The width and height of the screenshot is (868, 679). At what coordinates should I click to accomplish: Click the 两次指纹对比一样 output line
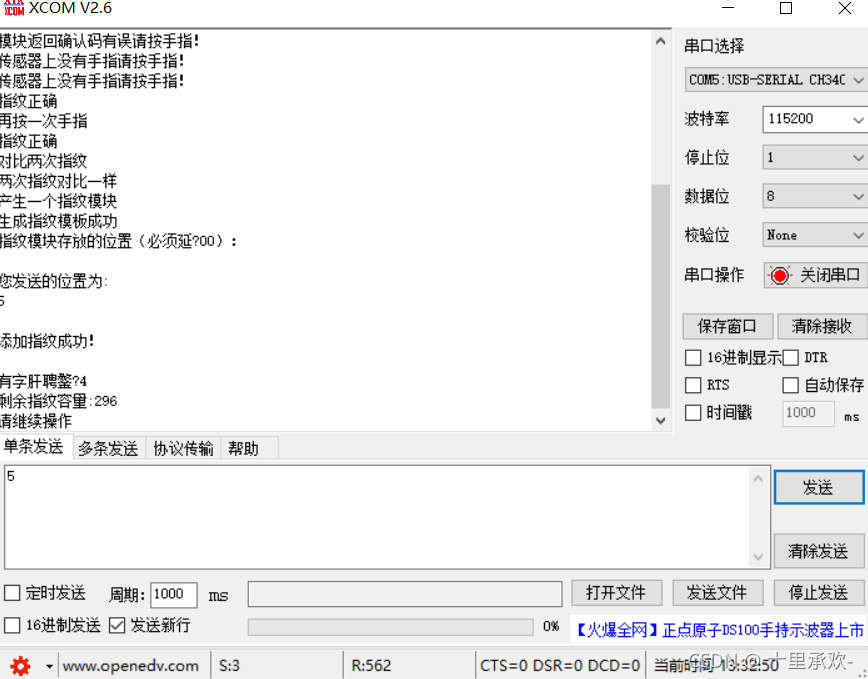click(x=58, y=181)
